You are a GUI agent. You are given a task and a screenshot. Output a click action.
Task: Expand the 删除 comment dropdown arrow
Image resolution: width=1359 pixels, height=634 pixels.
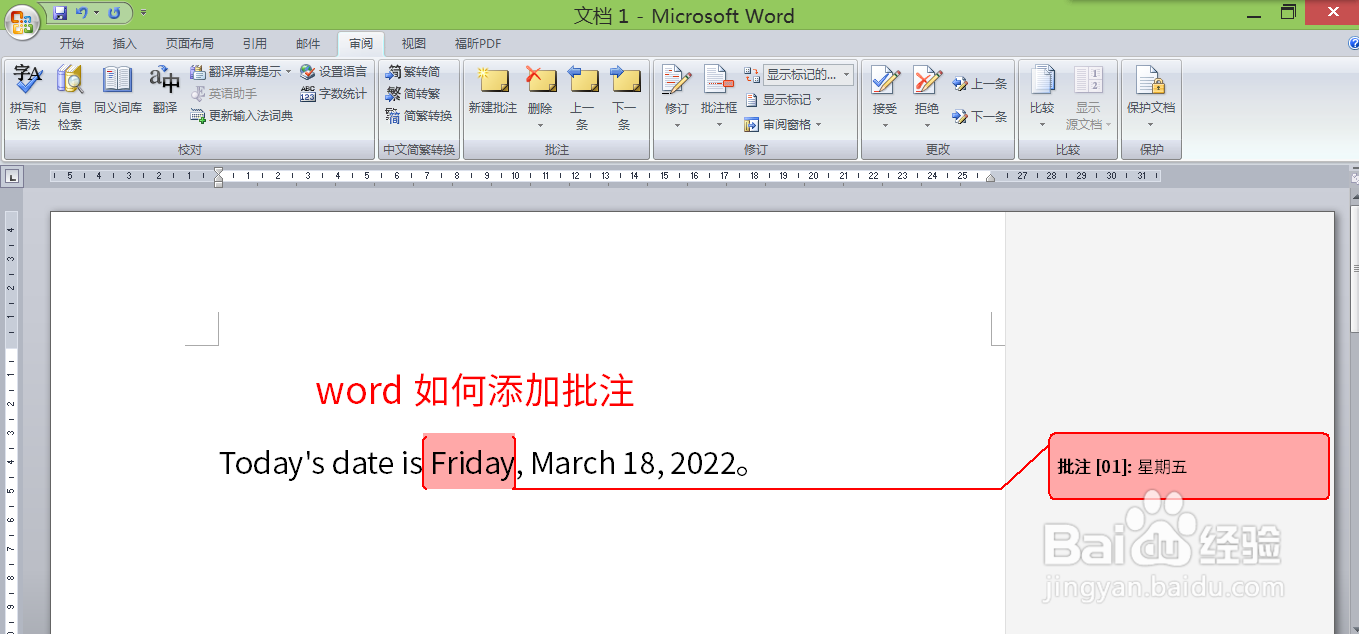540,126
